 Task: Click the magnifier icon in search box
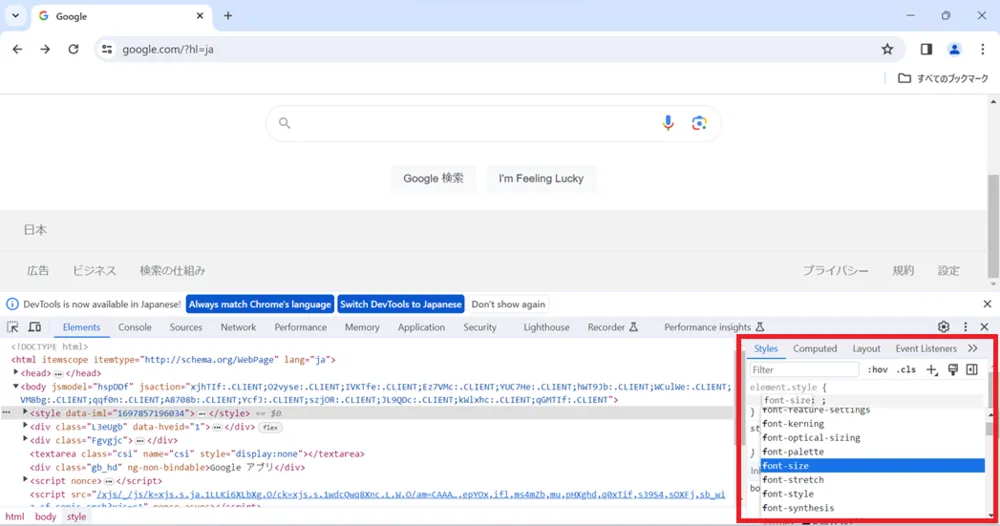click(284, 123)
